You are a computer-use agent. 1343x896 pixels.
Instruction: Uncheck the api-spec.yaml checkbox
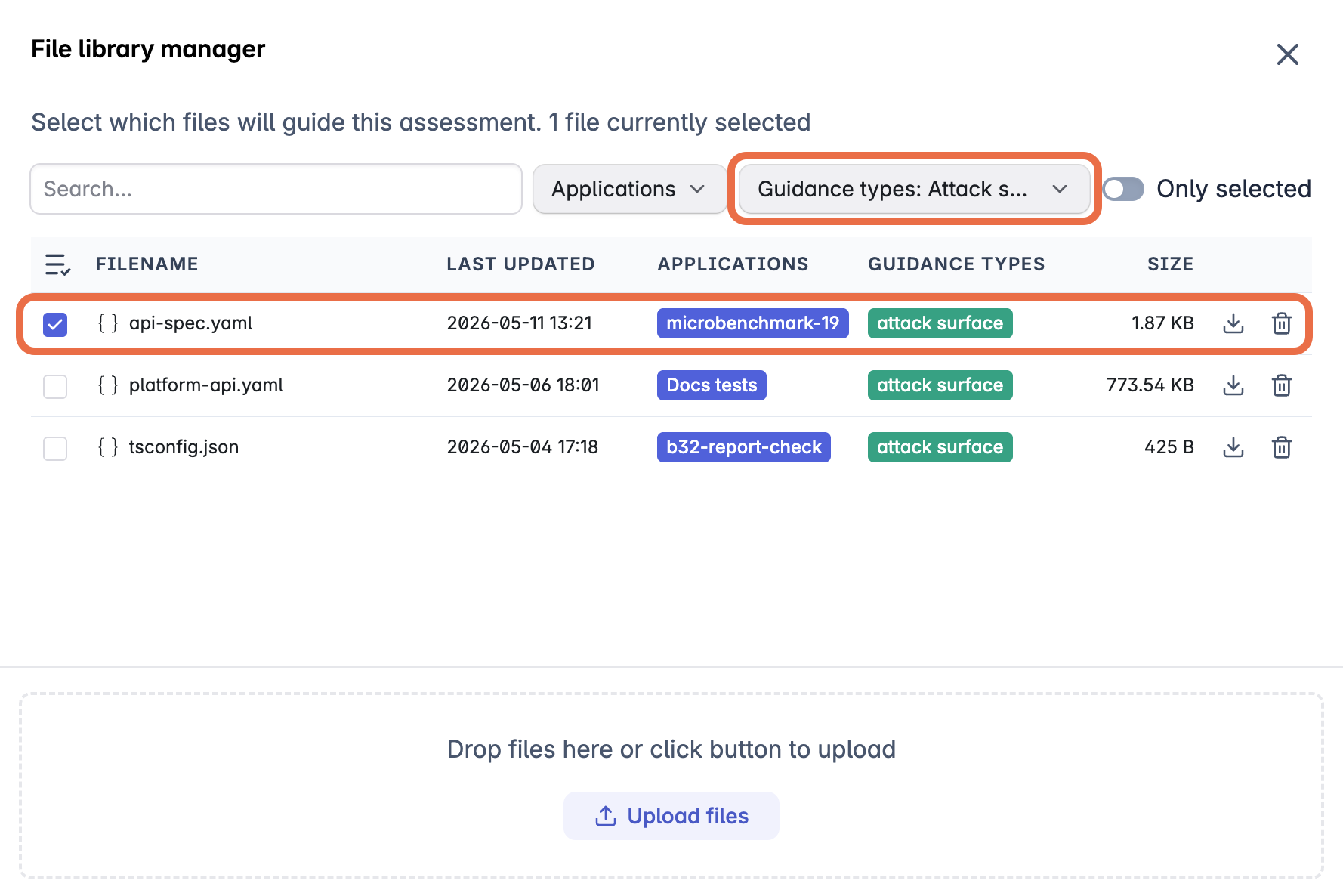click(x=55, y=324)
